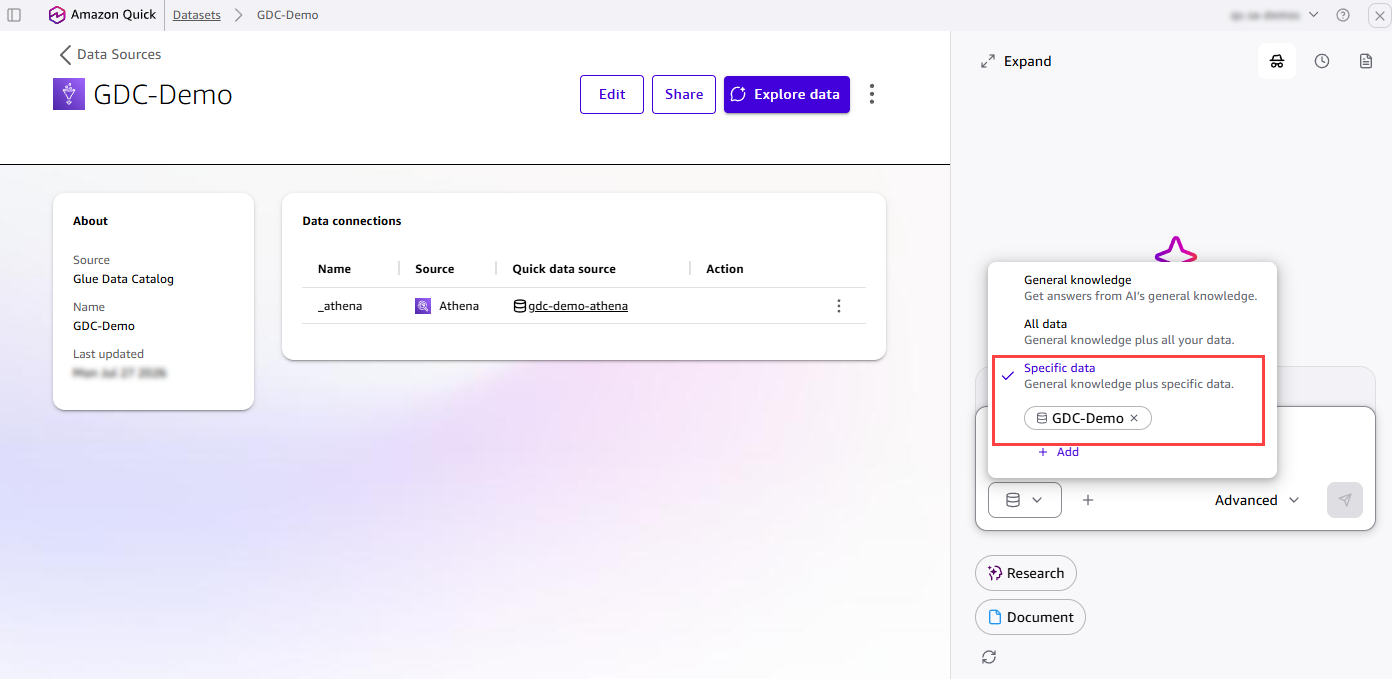
Task: Click the Document button
Action: [1030, 617]
